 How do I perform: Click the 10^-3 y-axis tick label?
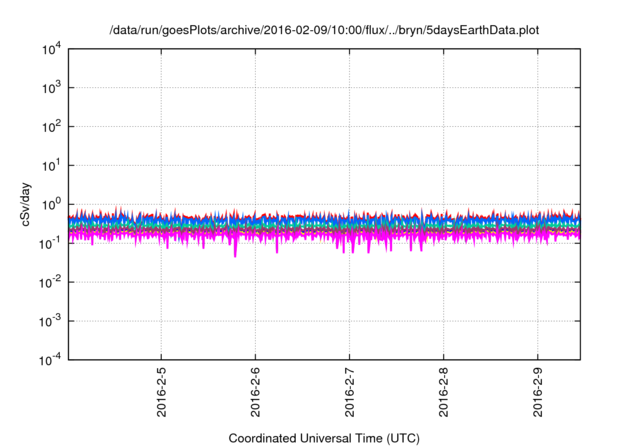point(50,322)
